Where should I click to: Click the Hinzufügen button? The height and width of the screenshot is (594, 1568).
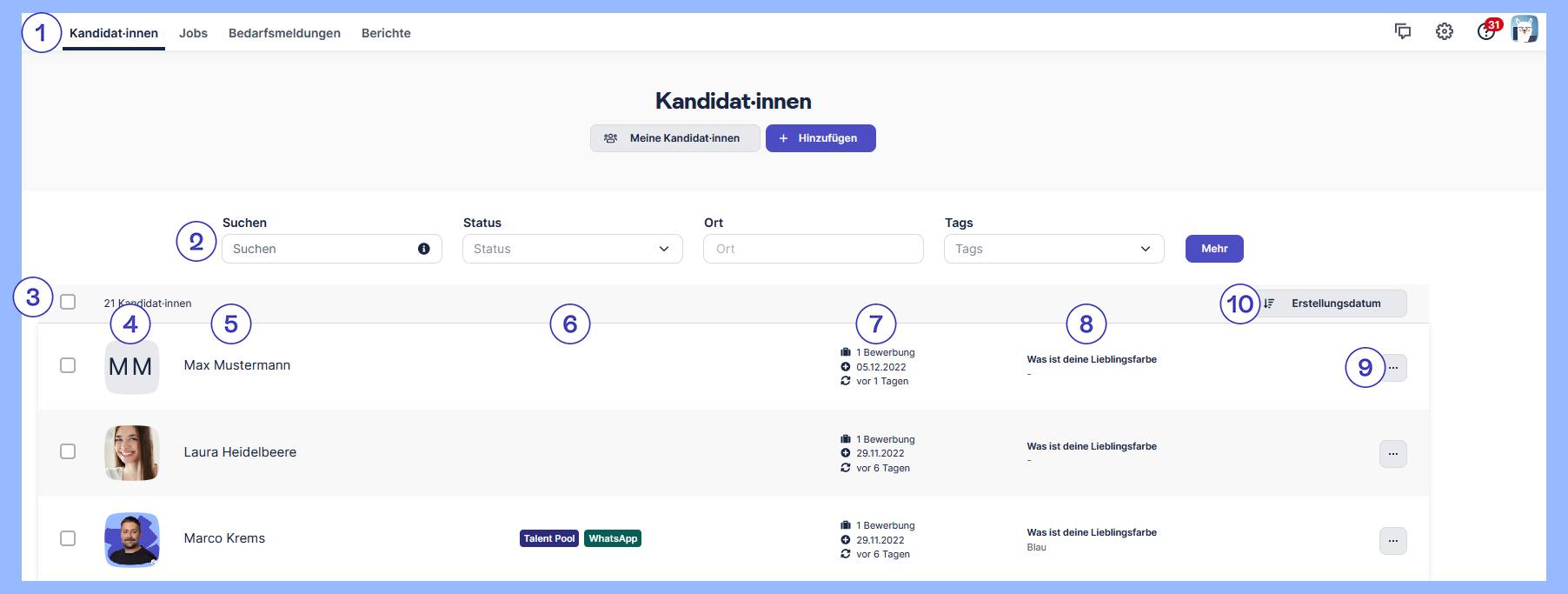click(x=820, y=138)
